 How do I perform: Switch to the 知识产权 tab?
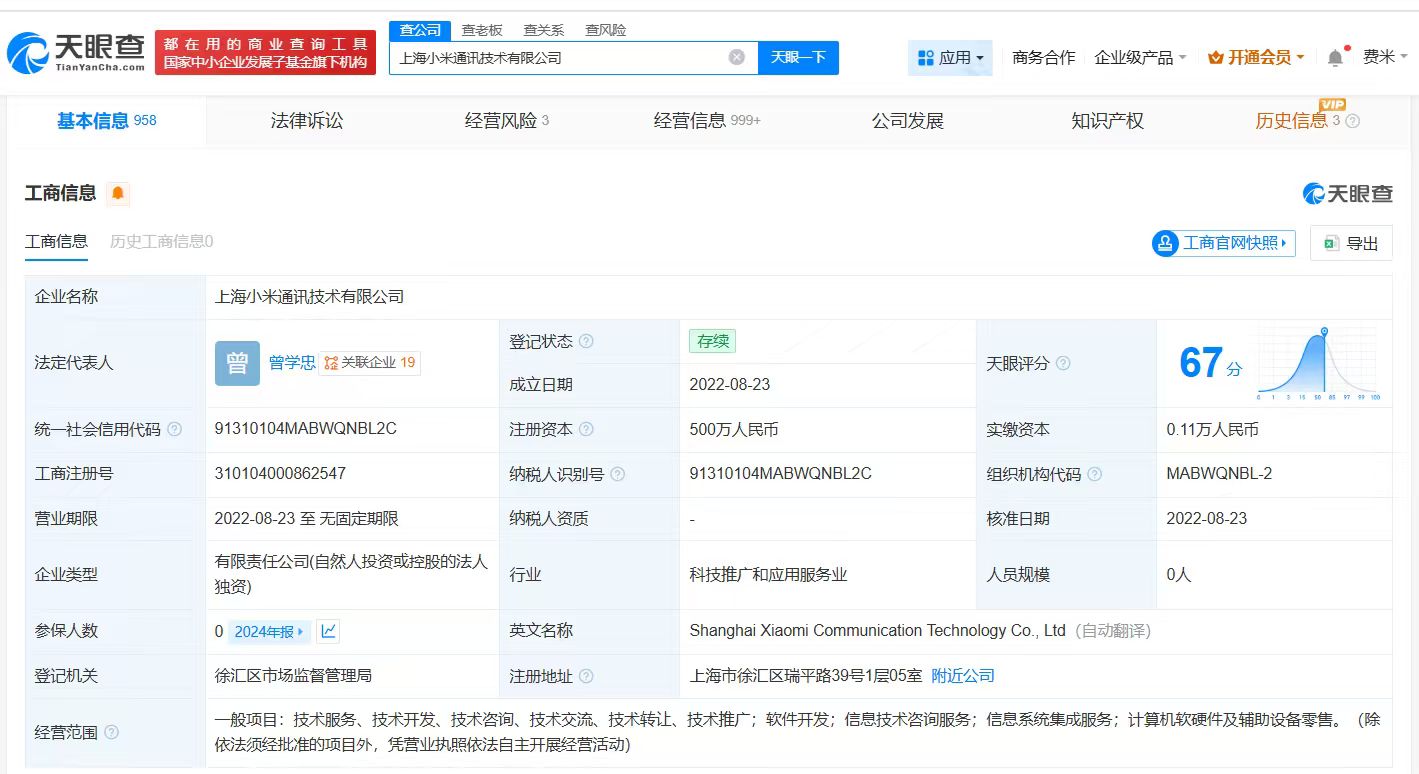pos(1107,121)
